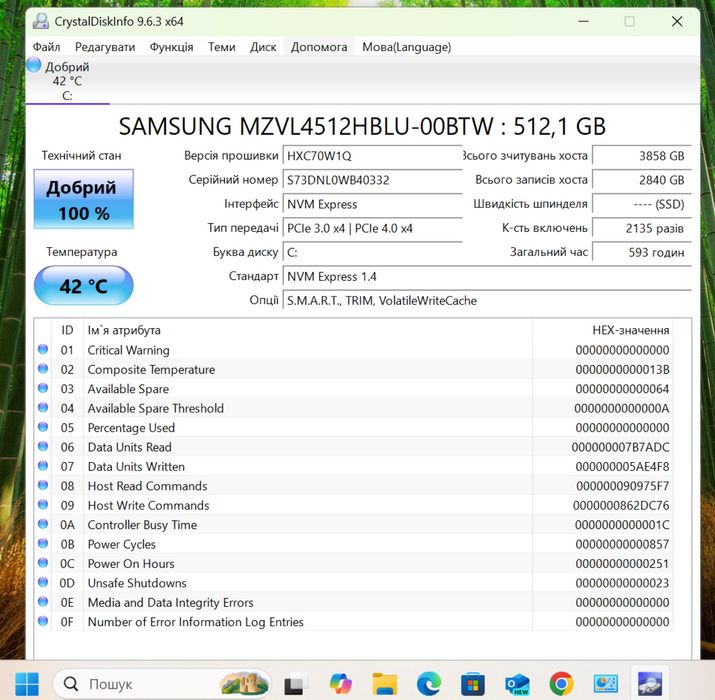
Task: Open Outlook (new) from the taskbar
Action: tap(517, 684)
